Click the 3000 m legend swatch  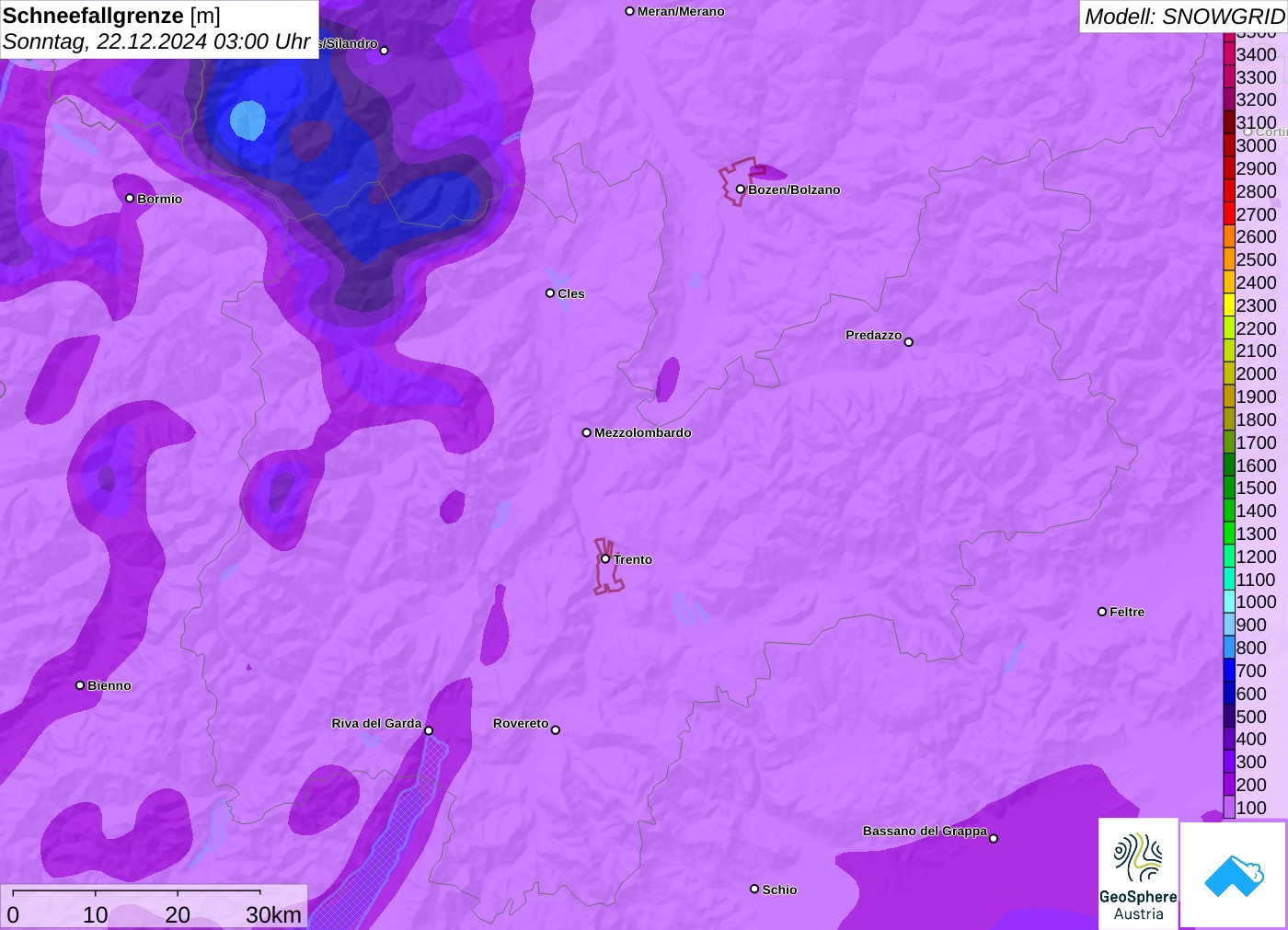(1229, 145)
